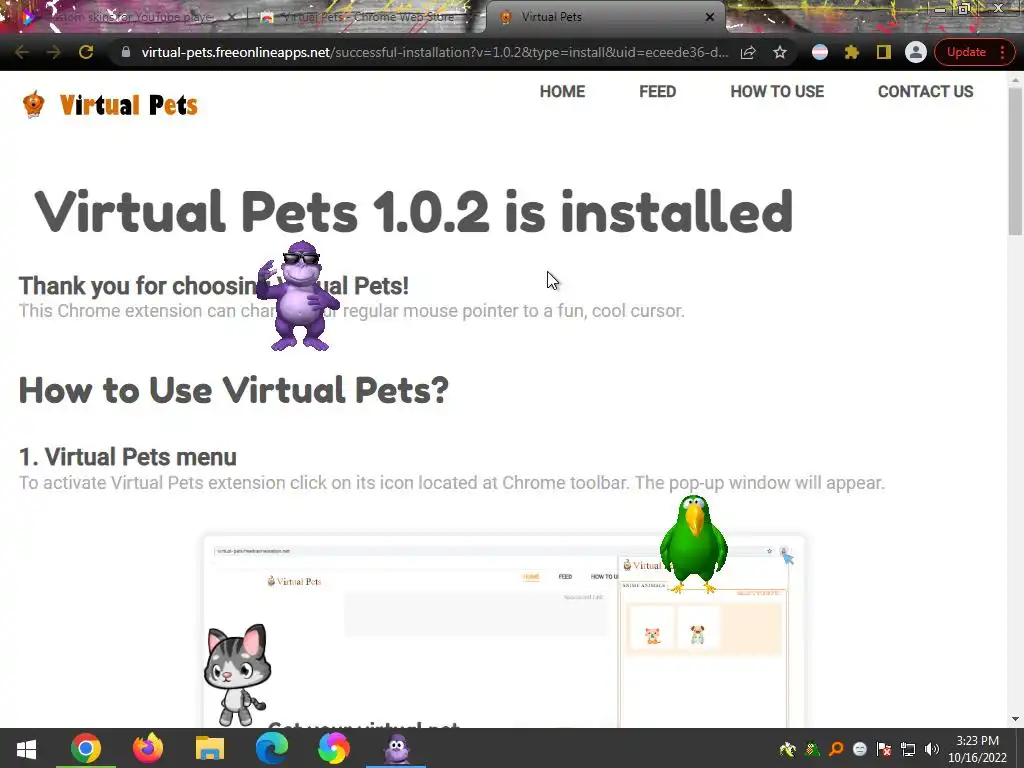Open the CONTACT US navigation link
Screen dimensions: 1024x768
(x=925, y=91)
